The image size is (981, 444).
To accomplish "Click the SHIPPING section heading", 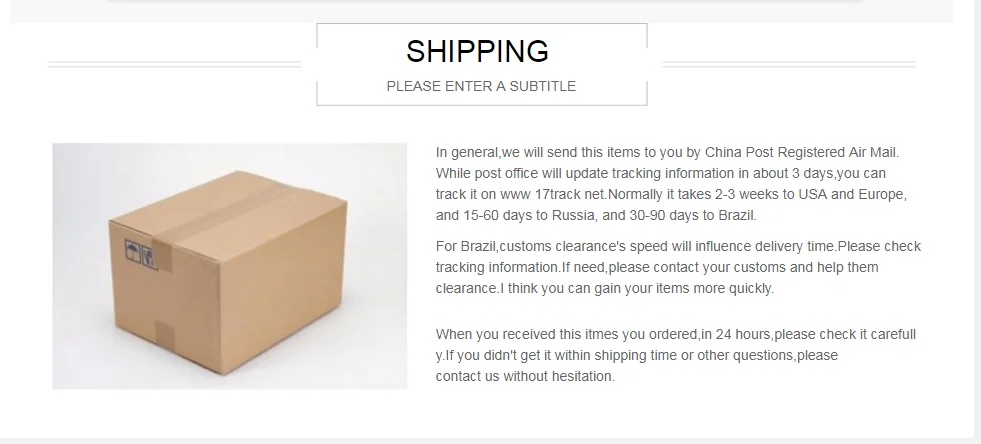I will tap(477, 51).
